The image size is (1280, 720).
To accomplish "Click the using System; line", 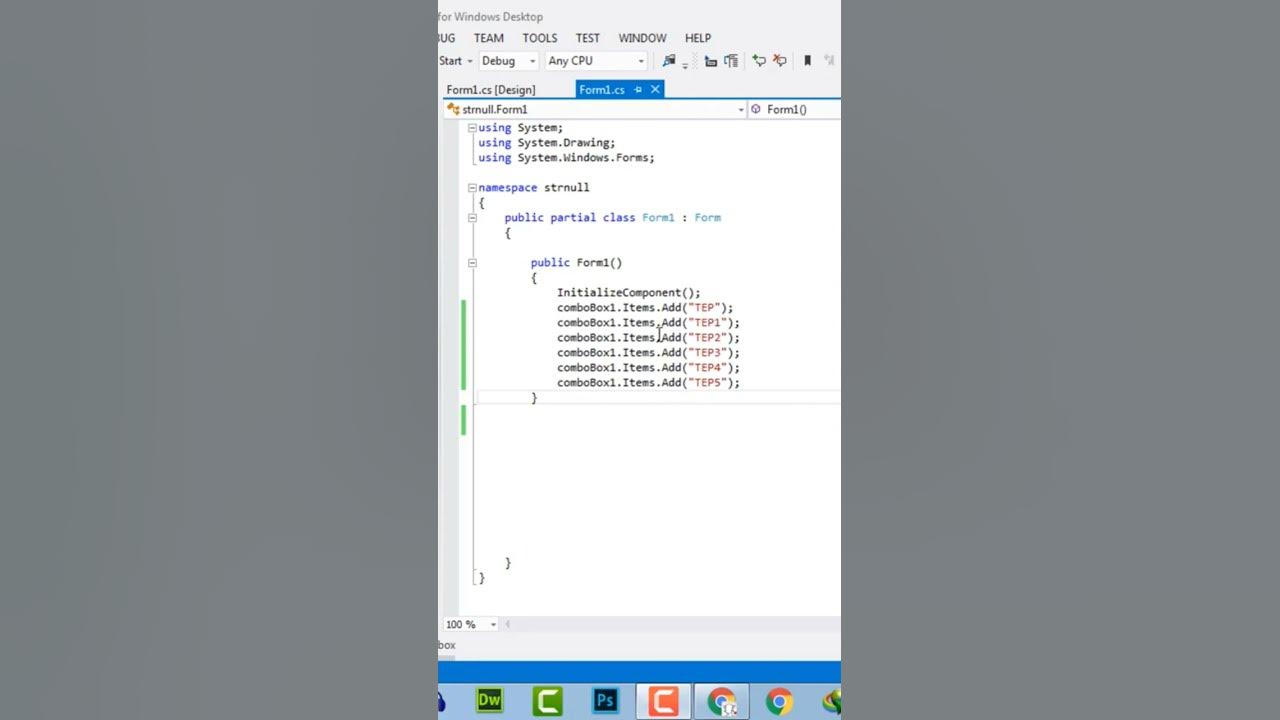I will (x=521, y=128).
